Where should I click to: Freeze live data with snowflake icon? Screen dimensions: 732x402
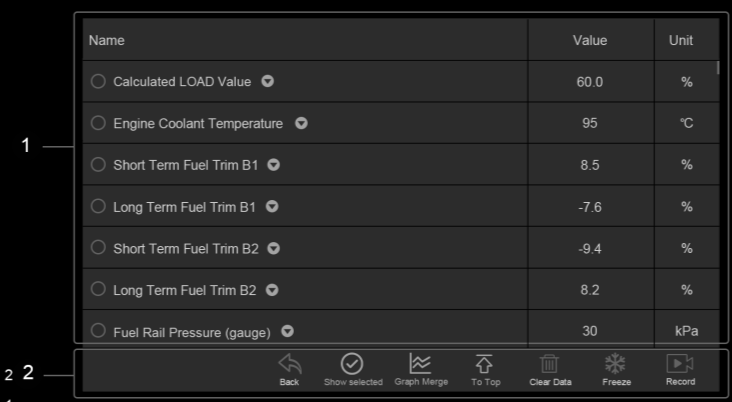point(615,363)
